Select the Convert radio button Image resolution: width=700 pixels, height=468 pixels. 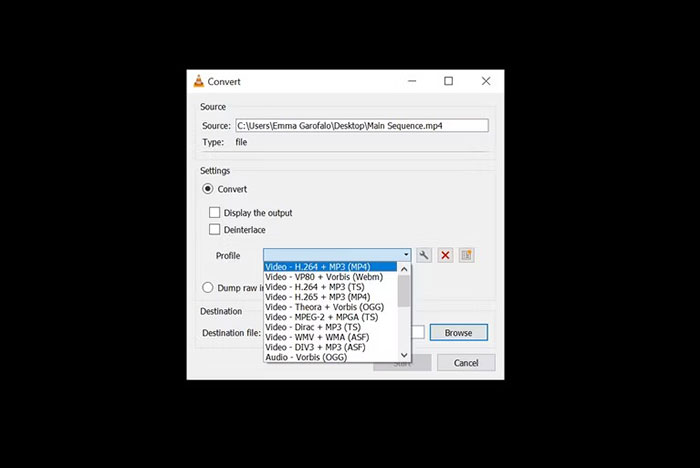click(x=208, y=189)
